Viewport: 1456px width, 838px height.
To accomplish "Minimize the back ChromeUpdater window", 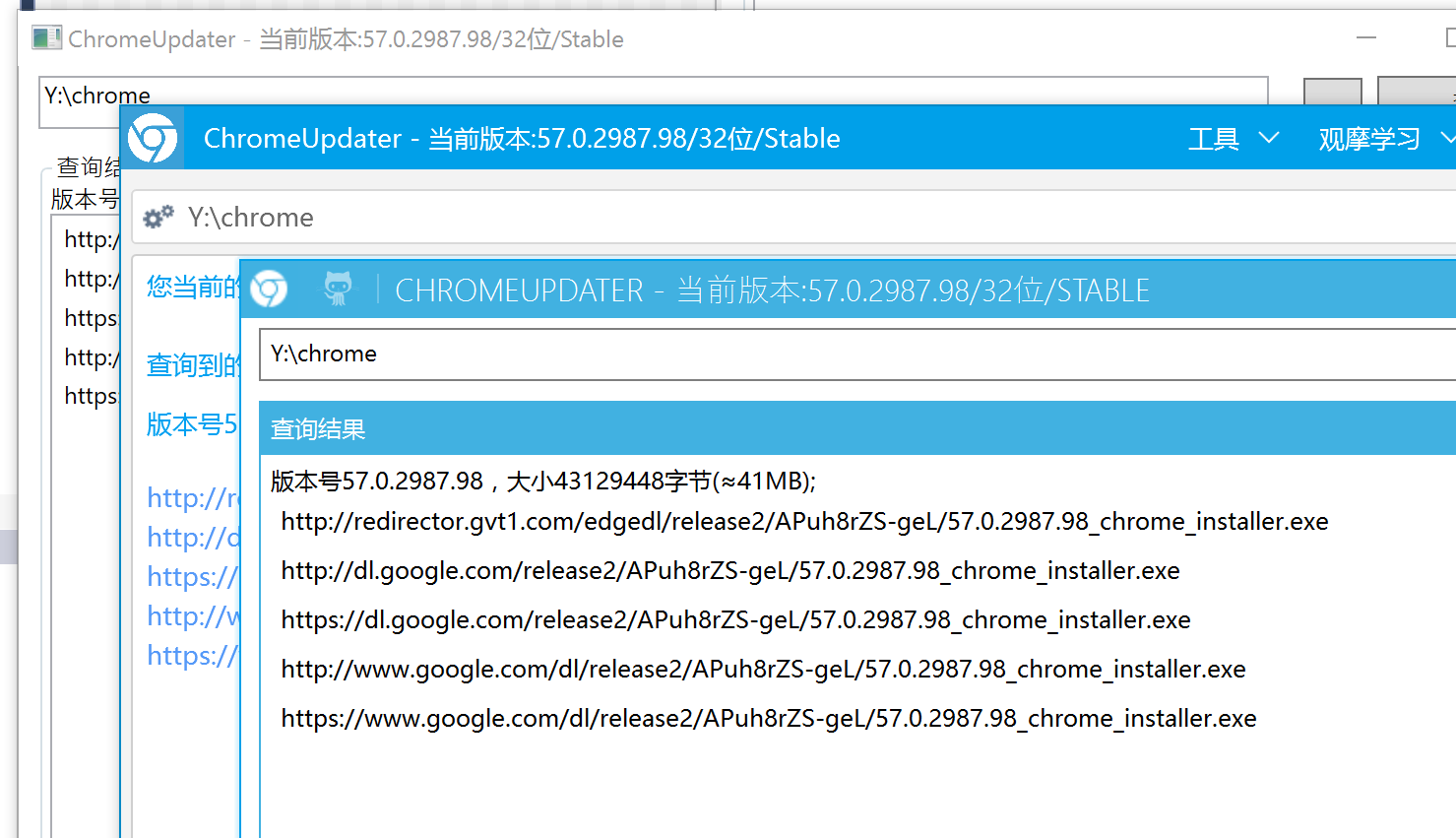I will click(x=1365, y=38).
